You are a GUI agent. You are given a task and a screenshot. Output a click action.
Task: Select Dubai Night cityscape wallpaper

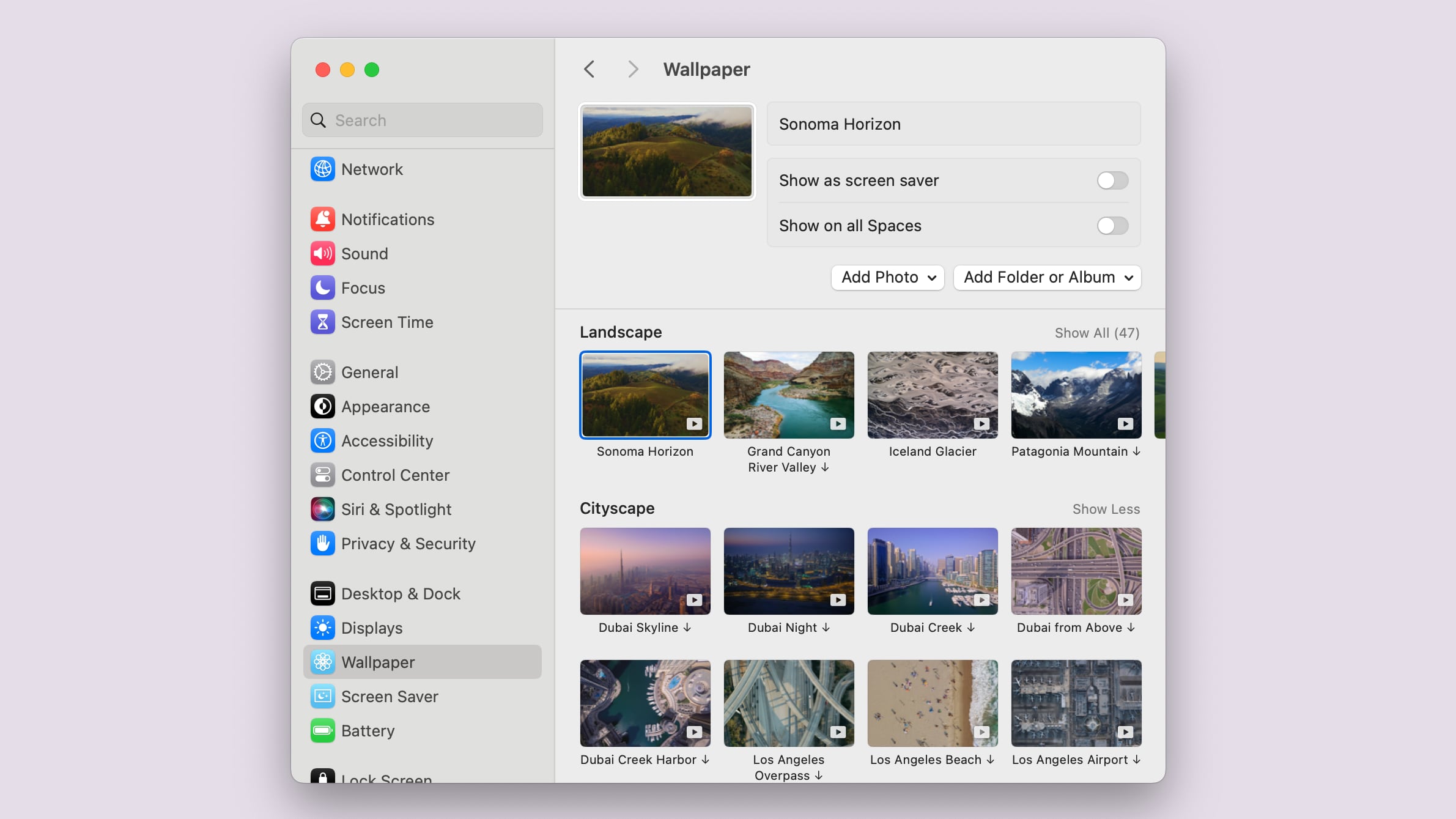pos(788,571)
